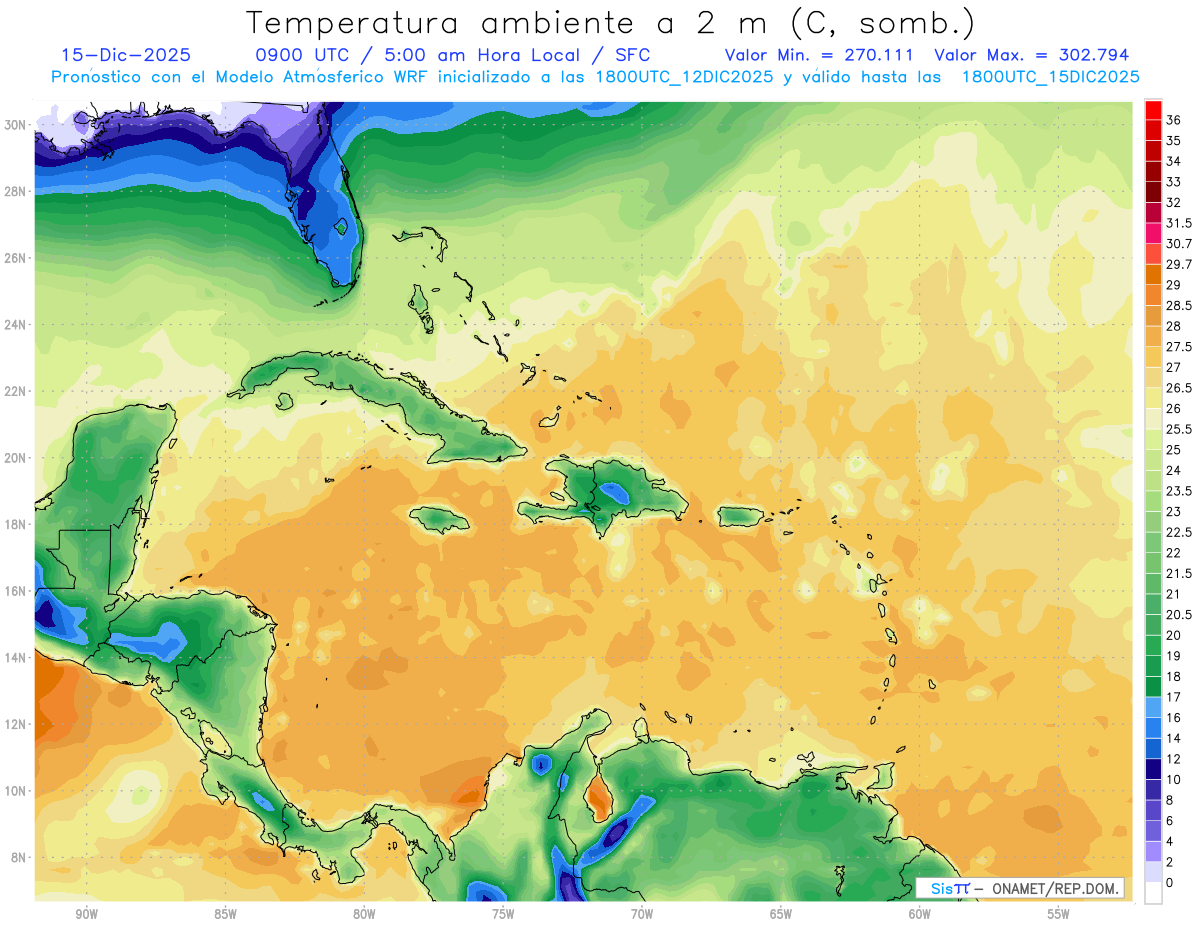Click the '24N' latitude label

tap(15, 325)
